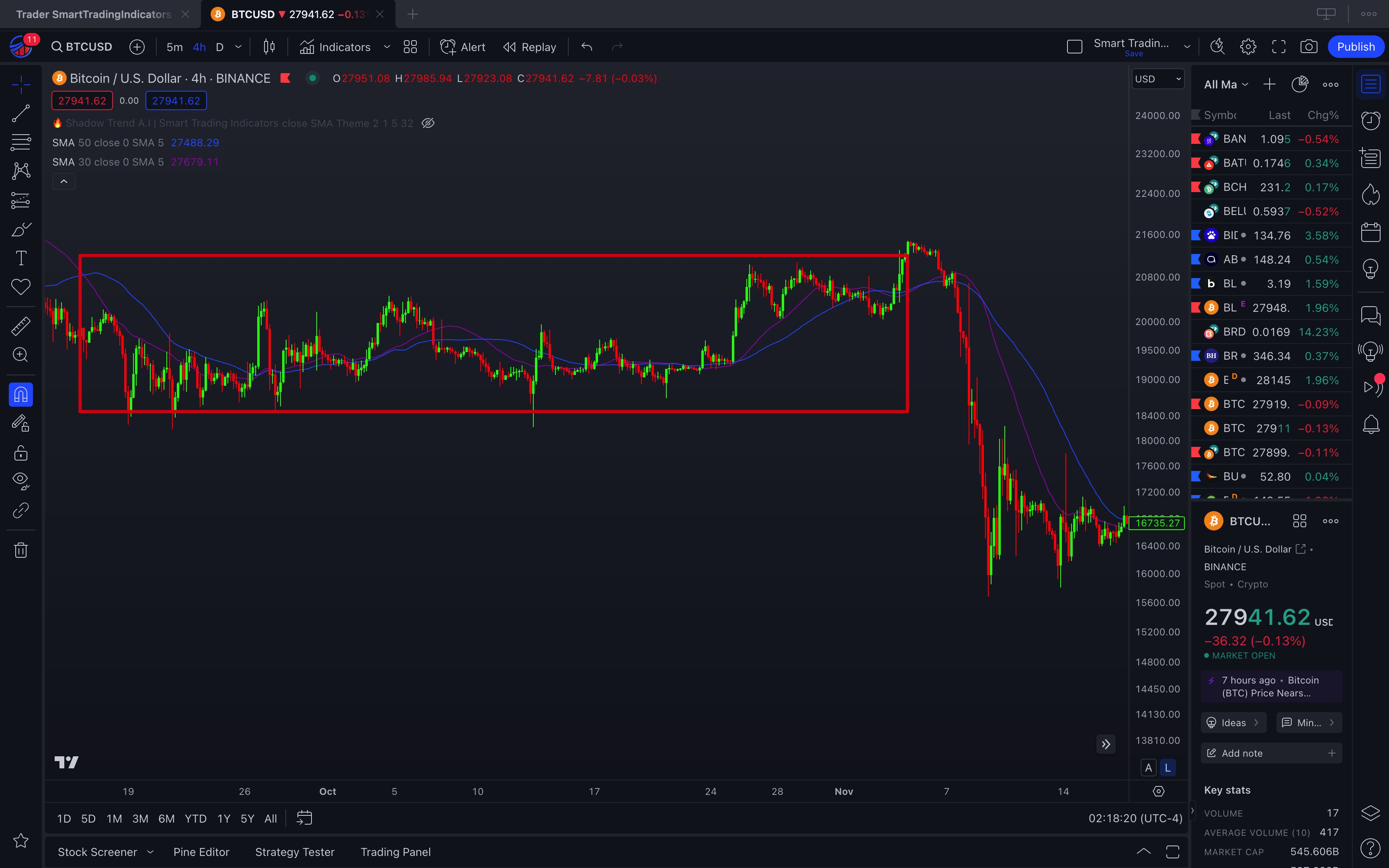The image size is (1389, 868).
Task: Expand the Stock Screener dropdown
Action: click(150, 852)
